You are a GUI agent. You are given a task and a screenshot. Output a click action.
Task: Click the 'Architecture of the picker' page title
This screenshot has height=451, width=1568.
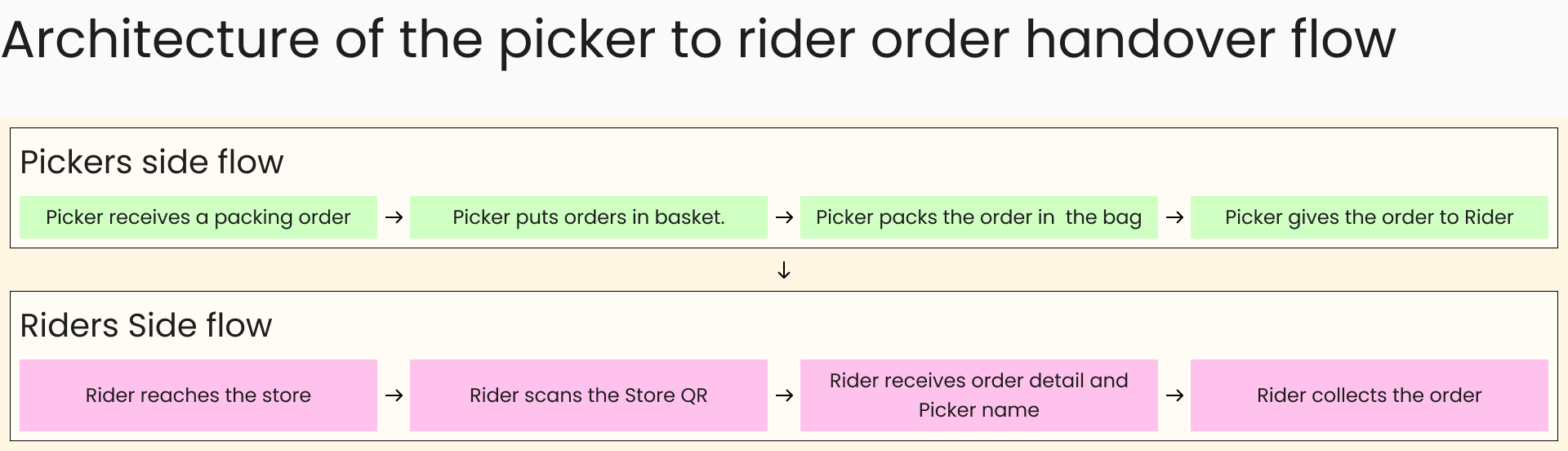698,39
